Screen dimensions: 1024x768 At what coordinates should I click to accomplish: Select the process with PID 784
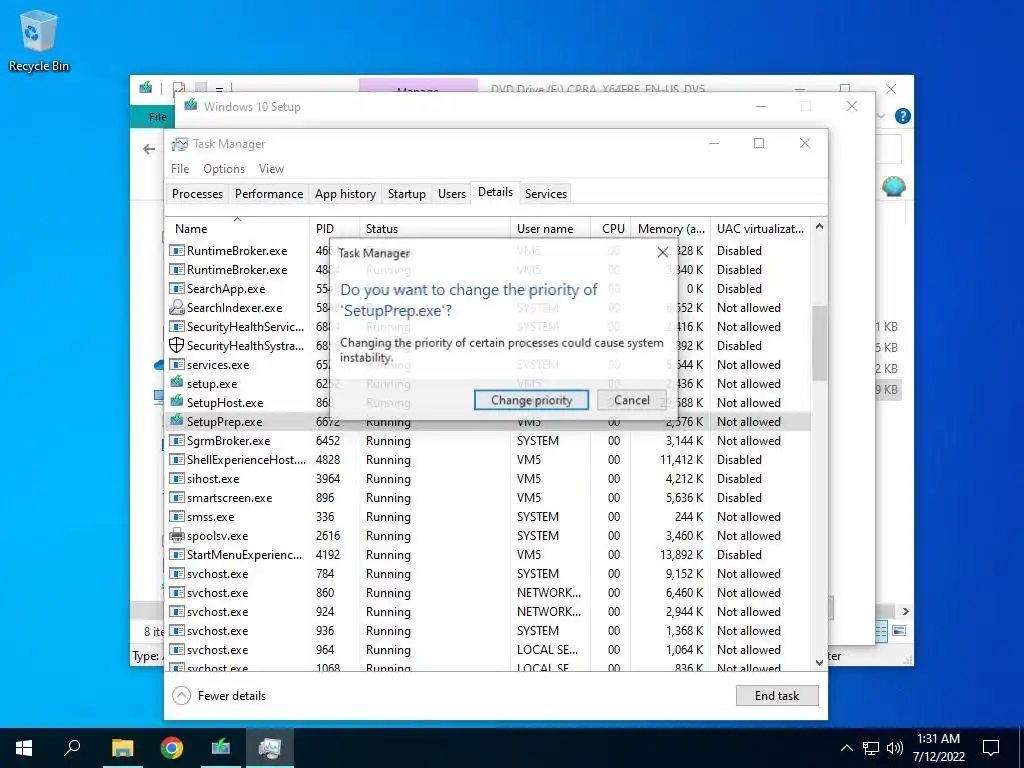click(x=487, y=573)
